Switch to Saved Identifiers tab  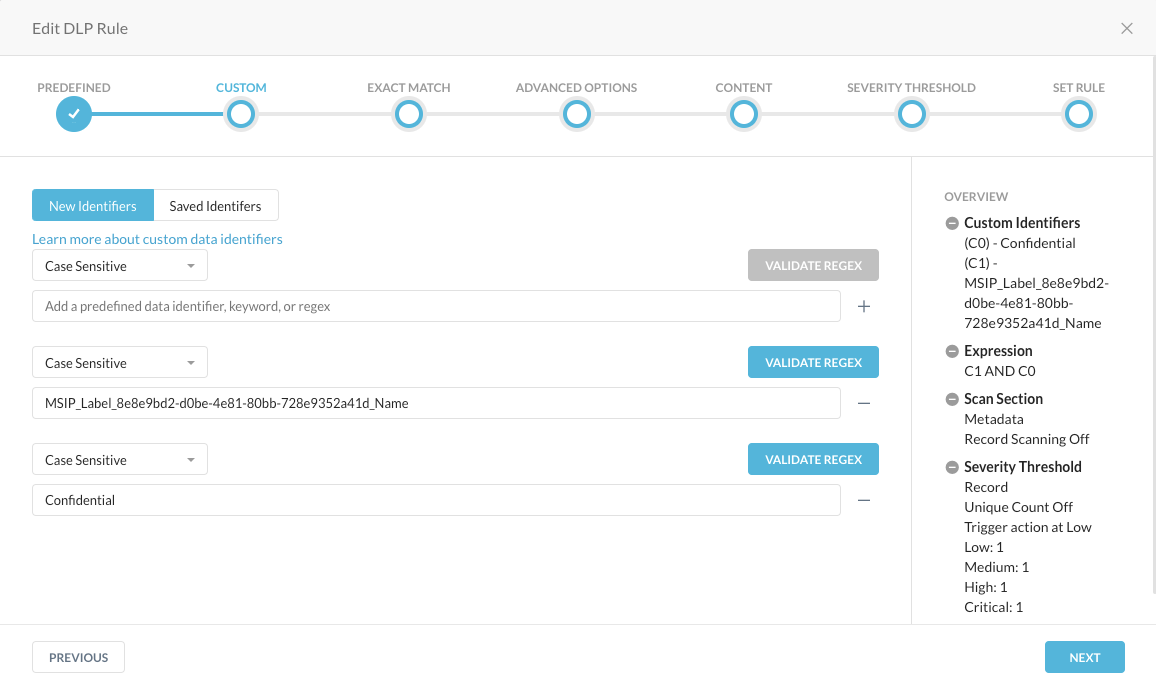tap(215, 206)
